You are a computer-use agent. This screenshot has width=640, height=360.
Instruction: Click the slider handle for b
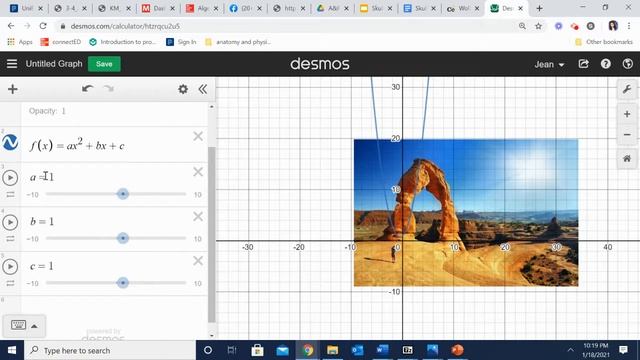[x=123, y=238]
